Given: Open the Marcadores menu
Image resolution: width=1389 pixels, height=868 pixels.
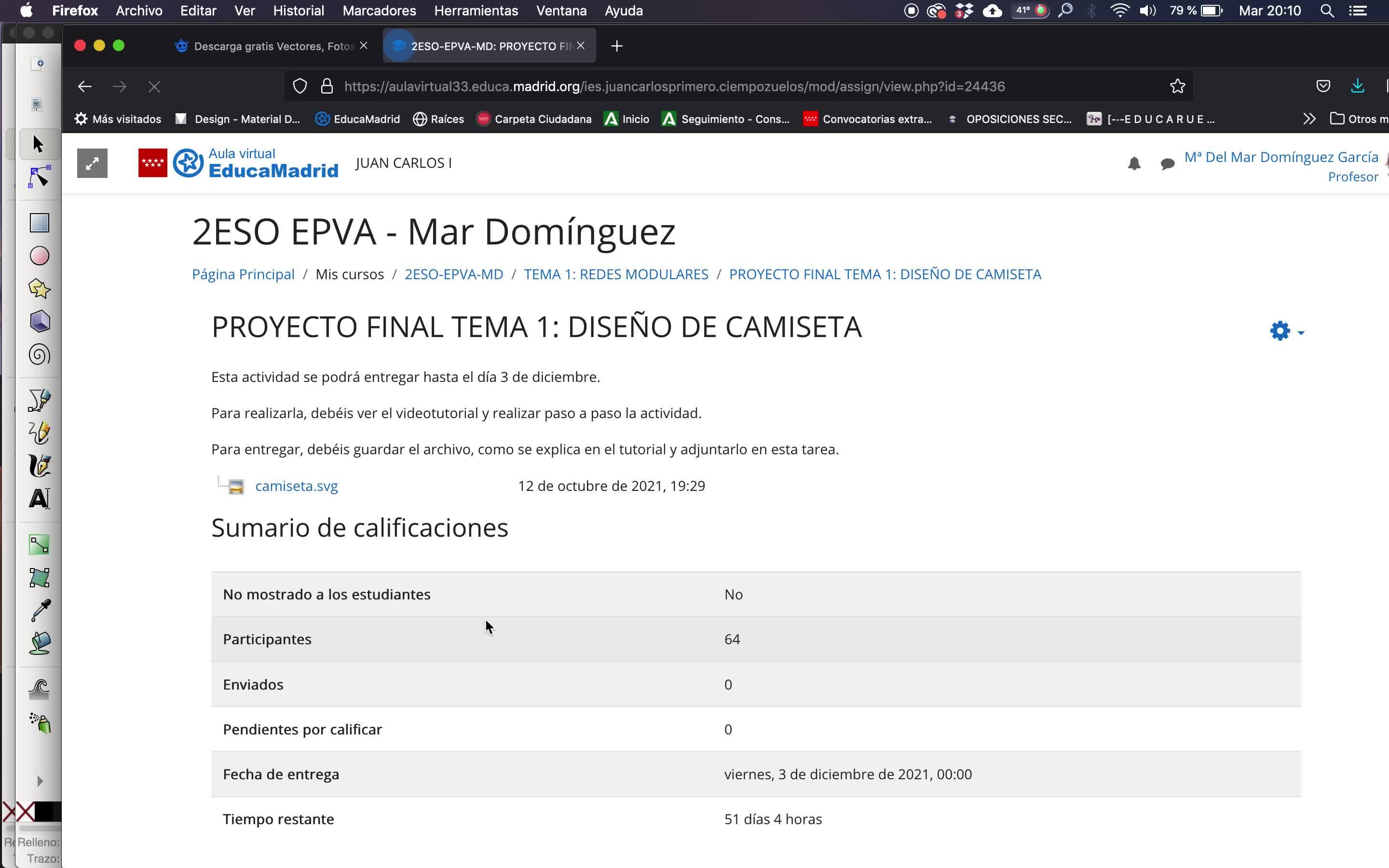Looking at the screenshot, I should click(379, 11).
